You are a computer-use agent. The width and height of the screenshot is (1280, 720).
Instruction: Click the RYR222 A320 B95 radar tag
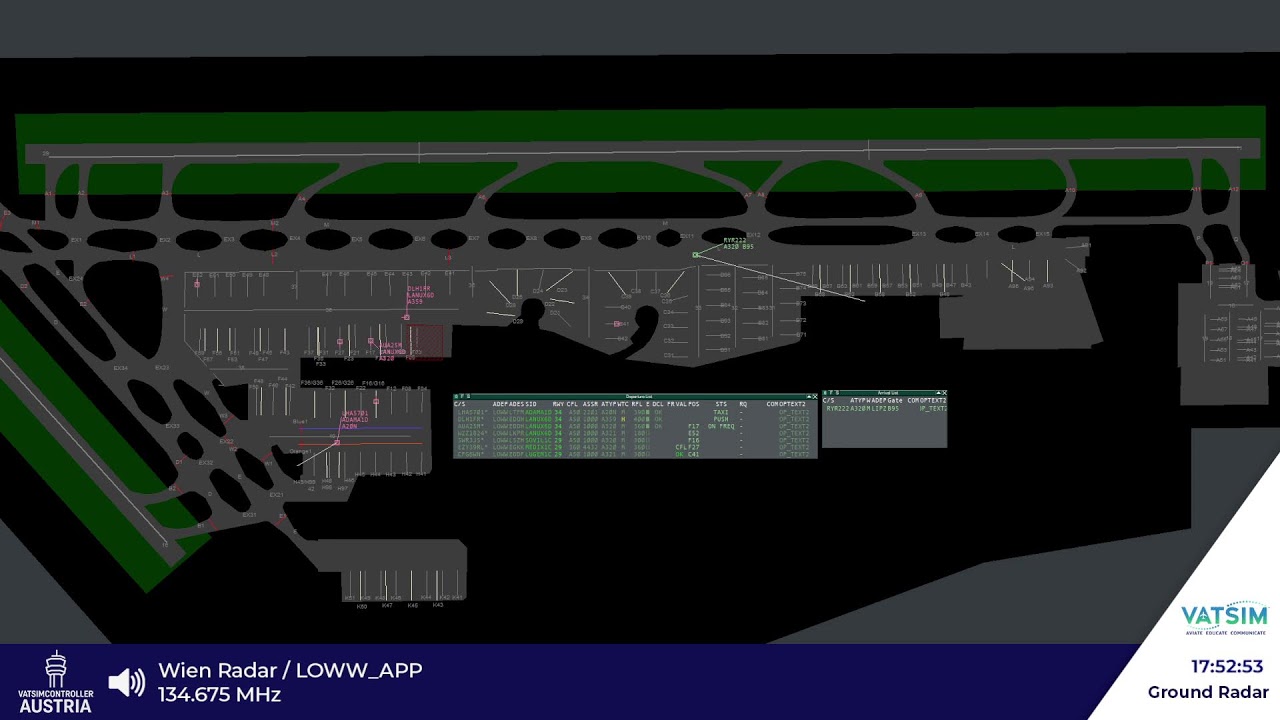(738, 243)
